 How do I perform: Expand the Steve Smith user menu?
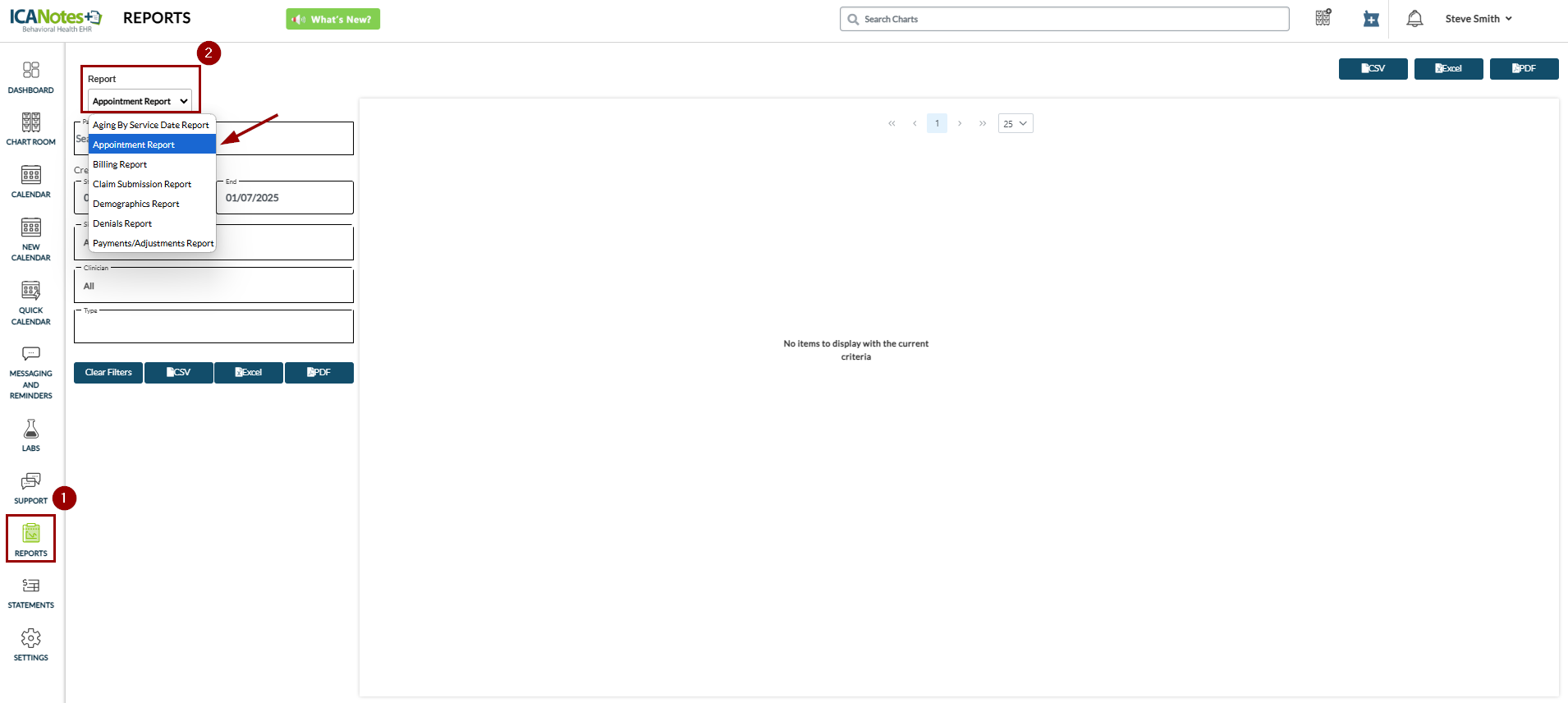point(1479,19)
